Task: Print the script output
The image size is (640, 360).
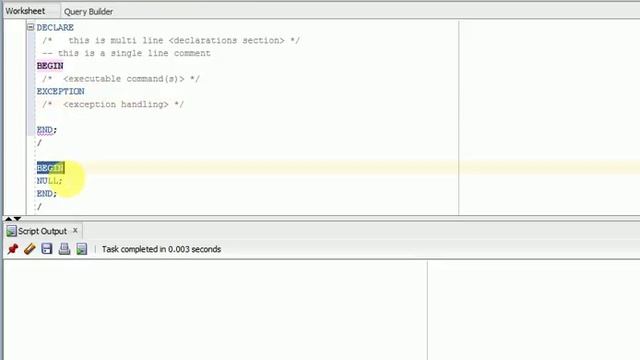Action: click(x=64, y=249)
